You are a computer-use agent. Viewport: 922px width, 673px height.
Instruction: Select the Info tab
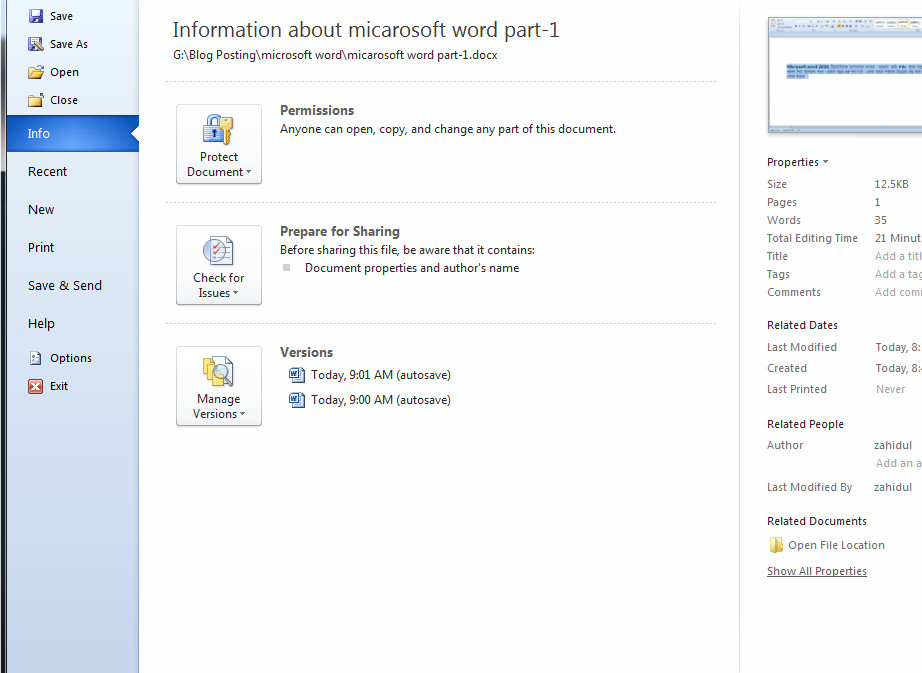tap(73, 133)
